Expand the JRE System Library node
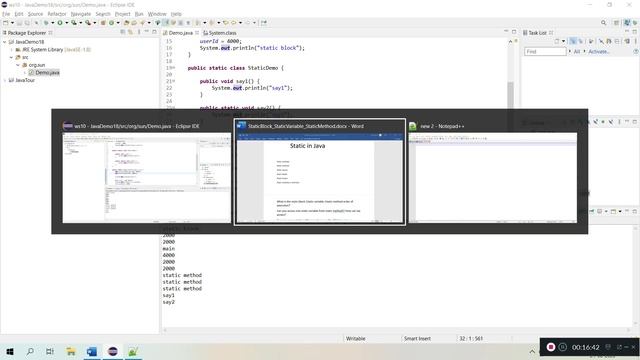Screen dimensions: 640x360 pos(11,49)
